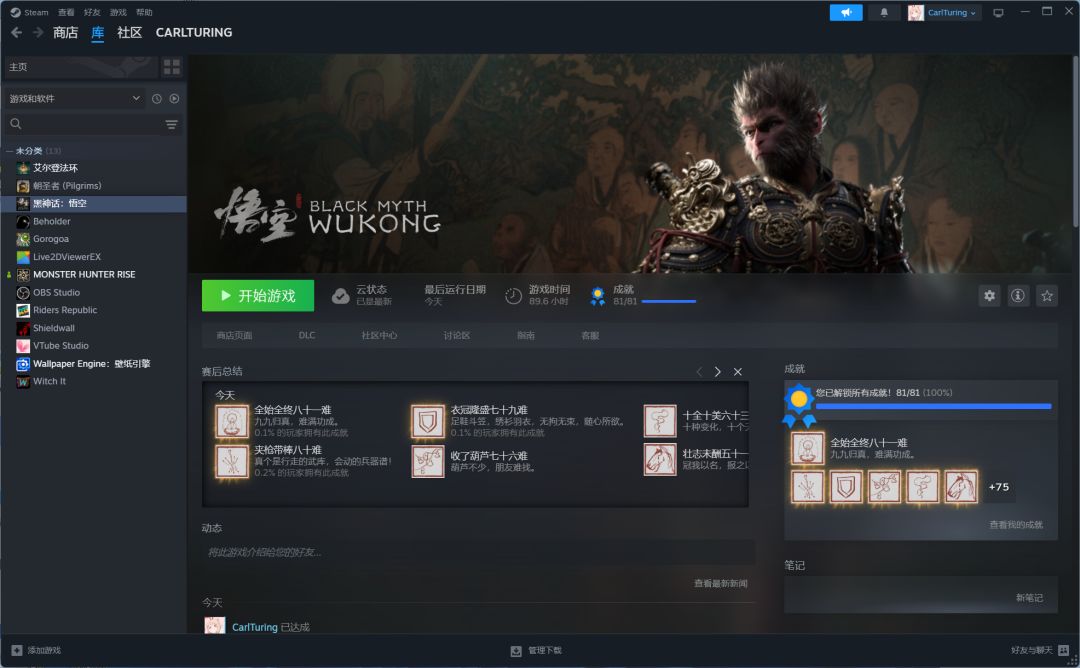Image resolution: width=1080 pixels, height=668 pixels.
Task: Click the achievements ribbon icon beside 81/81
Action: click(598, 296)
